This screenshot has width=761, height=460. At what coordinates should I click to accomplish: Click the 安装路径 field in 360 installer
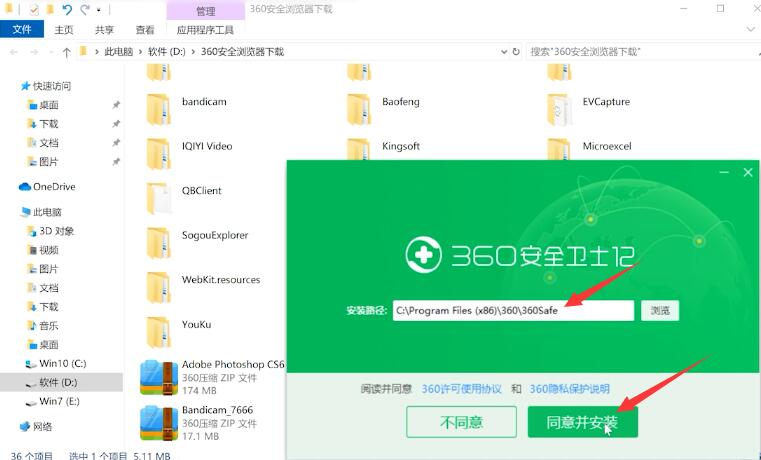tap(513, 311)
